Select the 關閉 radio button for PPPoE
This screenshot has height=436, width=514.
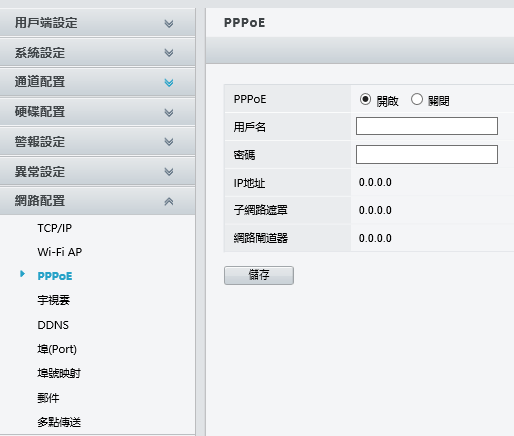[417, 99]
